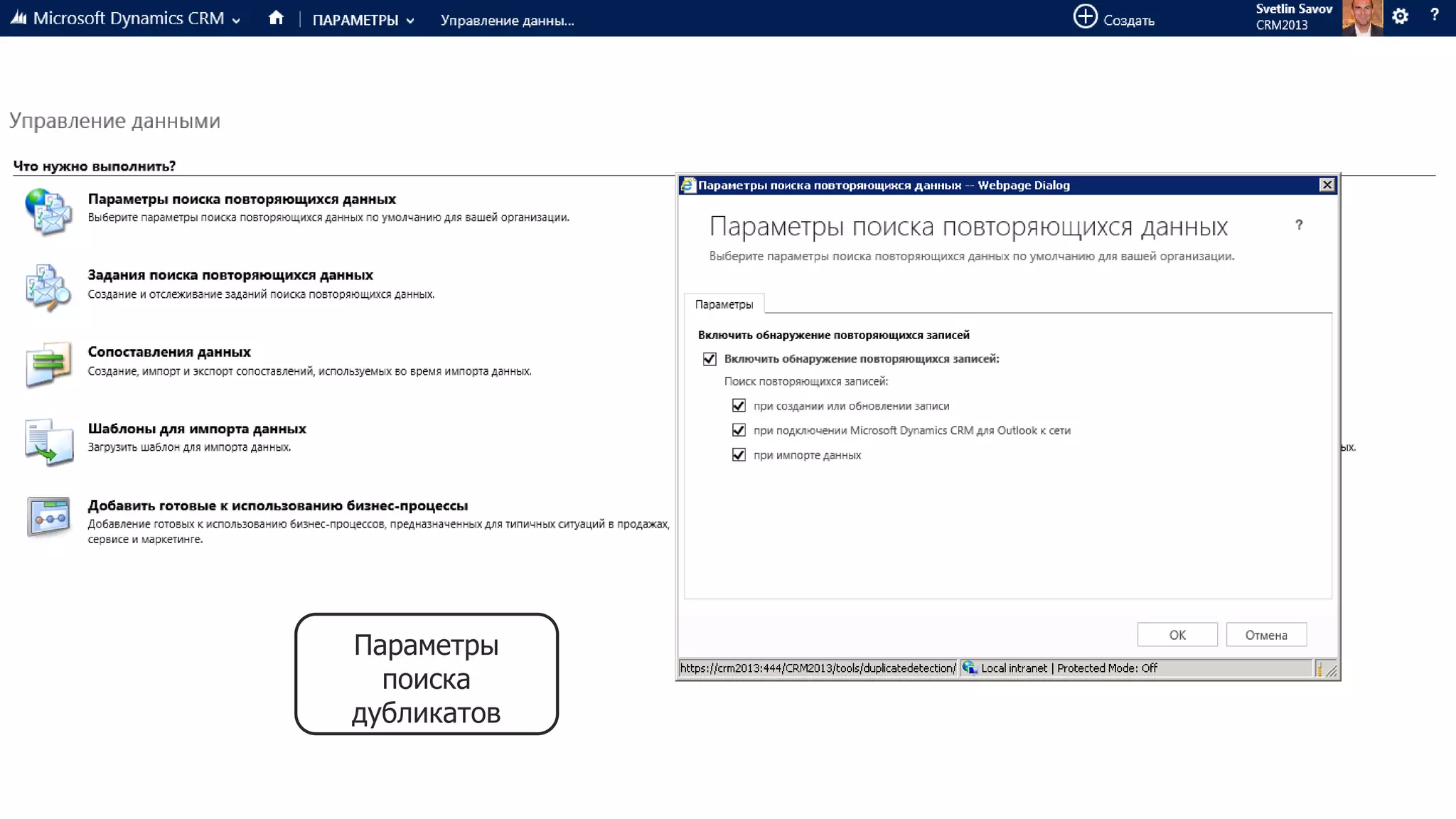Click the duplicate detection jobs magnifier icon
The height and width of the screenshot is (819, 1456).
(x=48, y=287)
